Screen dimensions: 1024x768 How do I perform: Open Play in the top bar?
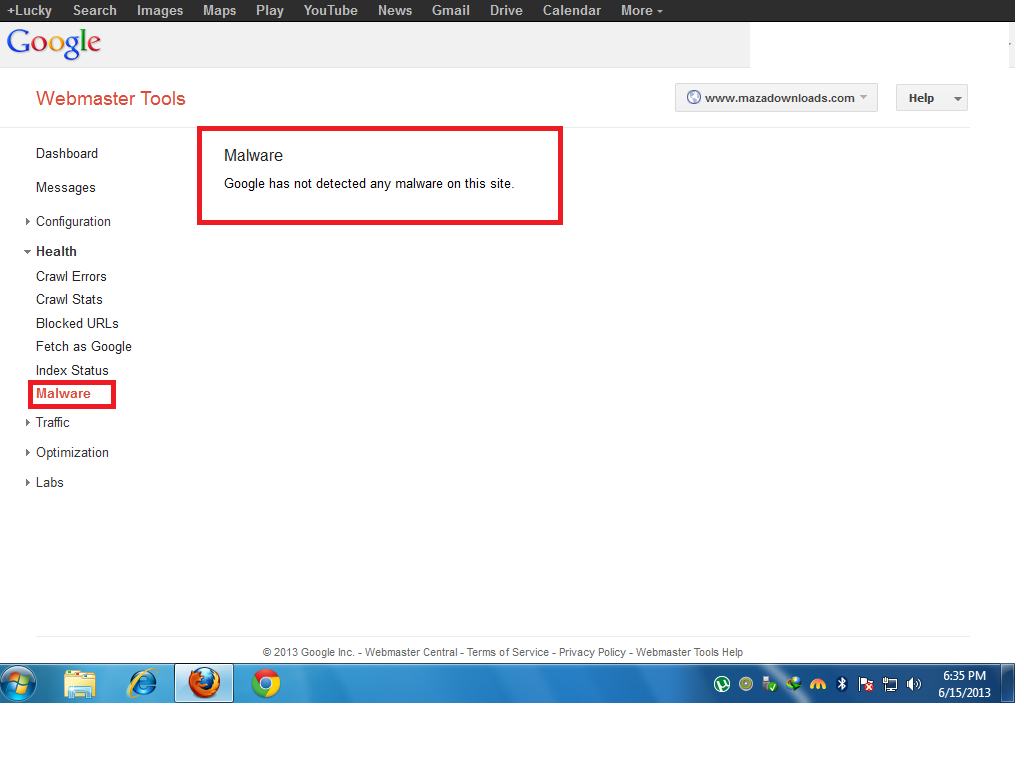[270, 10]
